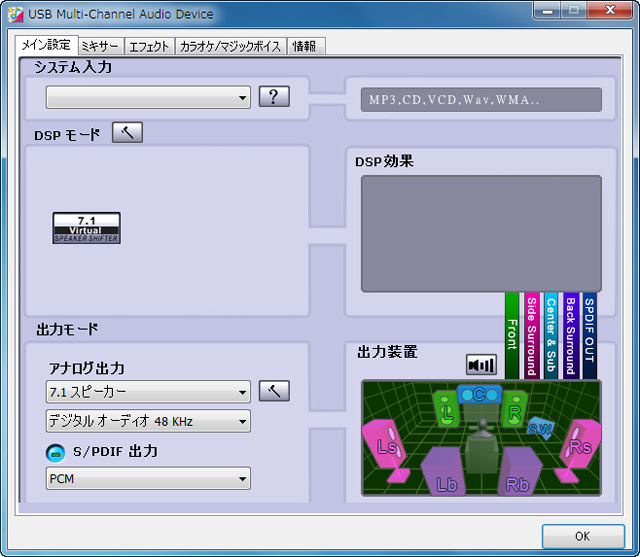640x557 pixels.
Task: Select the center speaker C icon
Action: click(479, 395)
